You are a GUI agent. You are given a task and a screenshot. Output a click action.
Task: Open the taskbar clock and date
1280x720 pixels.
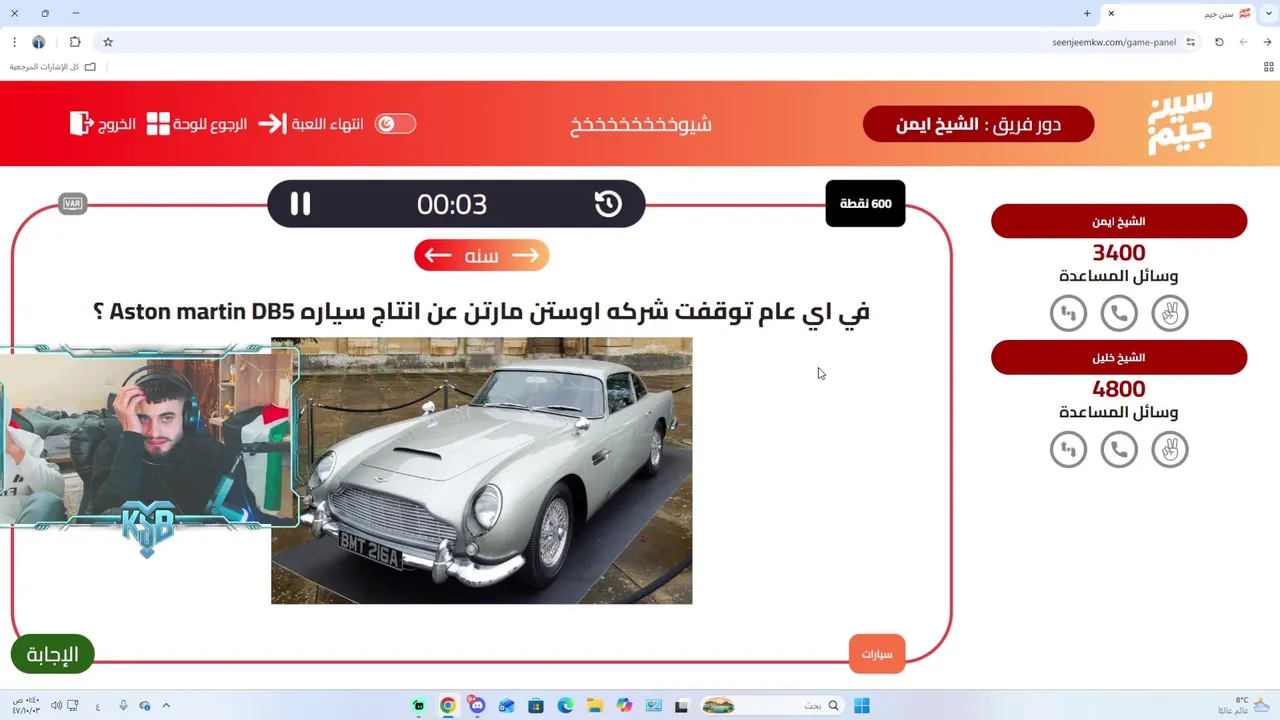point(26,705)
